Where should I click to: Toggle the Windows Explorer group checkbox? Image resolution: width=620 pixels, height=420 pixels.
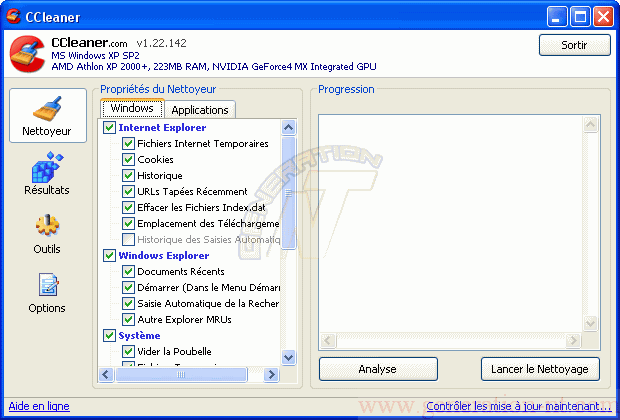tap(110, 255)
